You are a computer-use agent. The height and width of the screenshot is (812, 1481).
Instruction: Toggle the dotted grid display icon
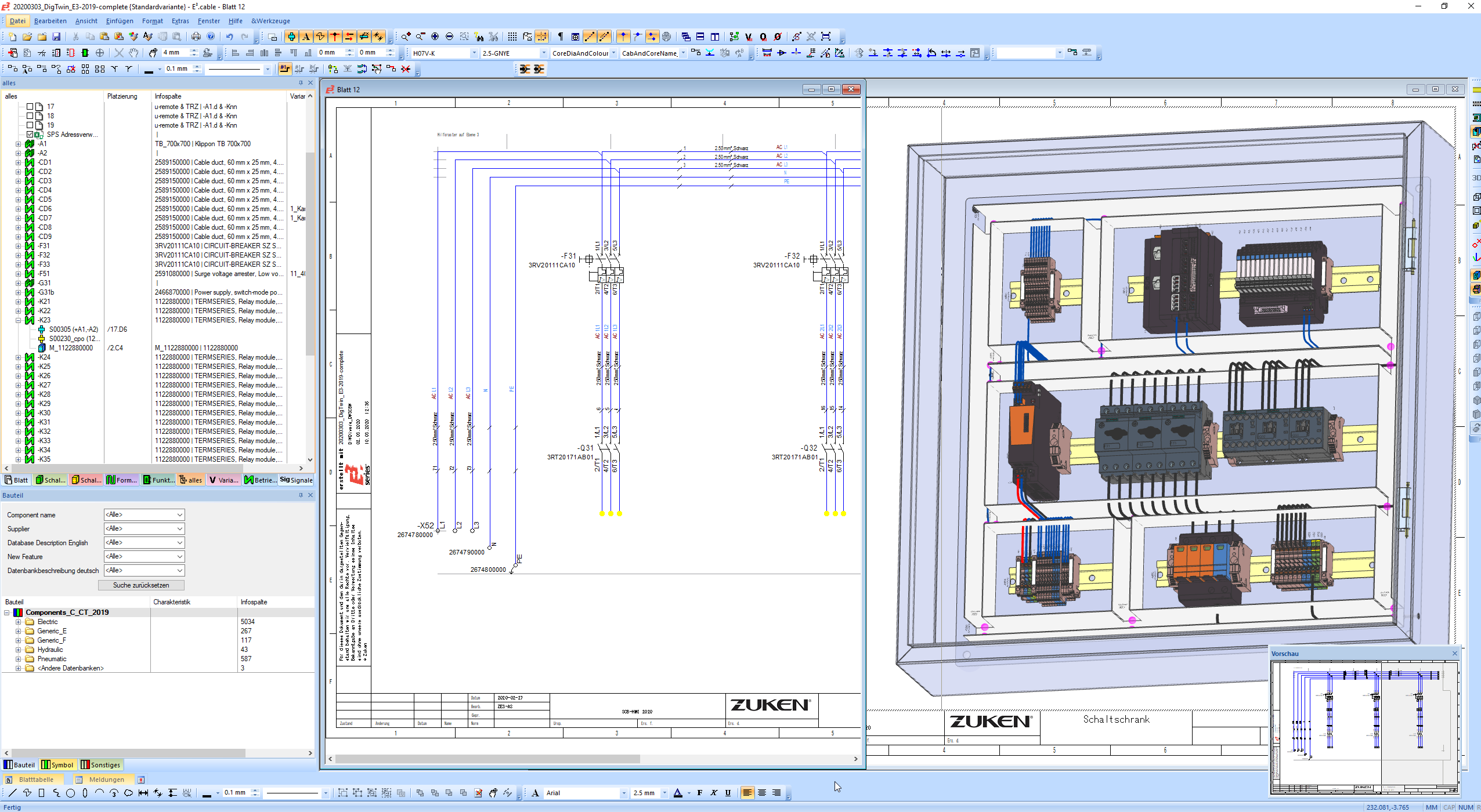click(x=512, y=37)
